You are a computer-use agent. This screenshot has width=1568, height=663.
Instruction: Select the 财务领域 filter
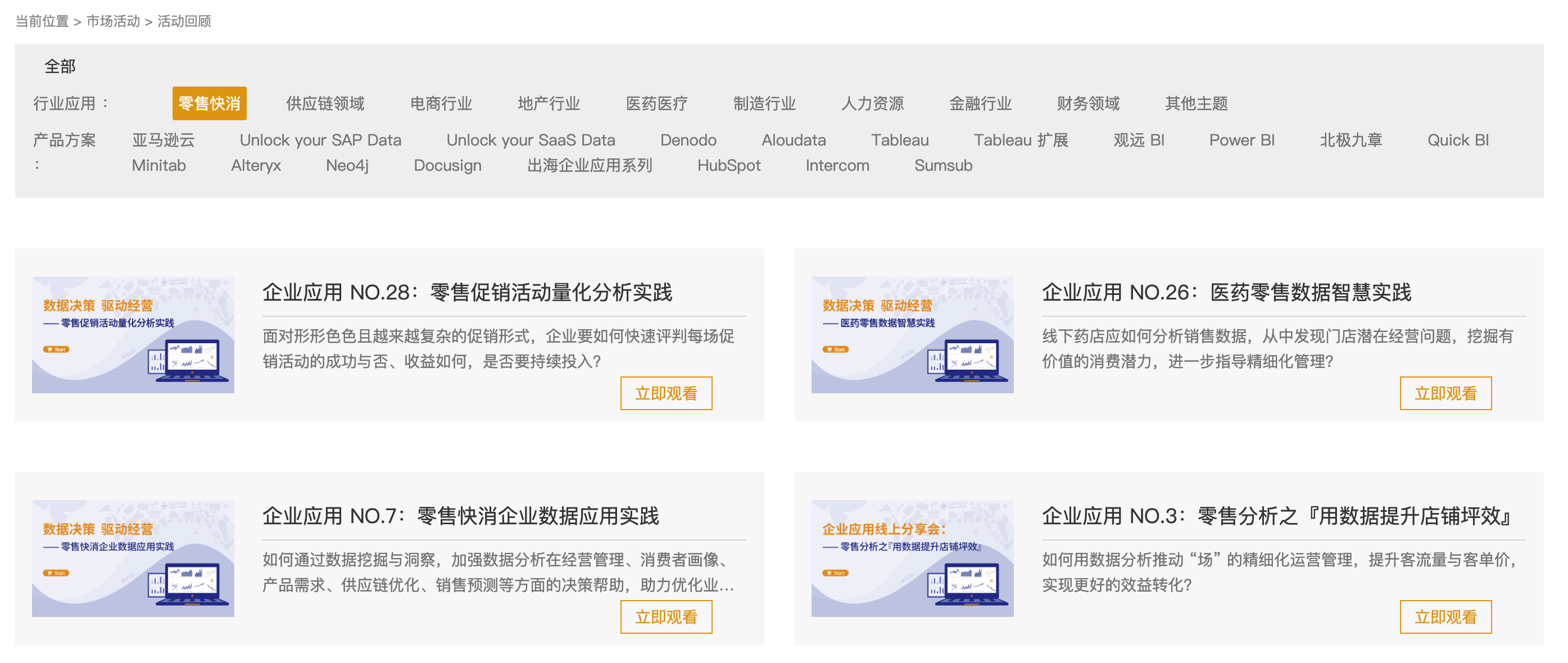coord(1089,103)
